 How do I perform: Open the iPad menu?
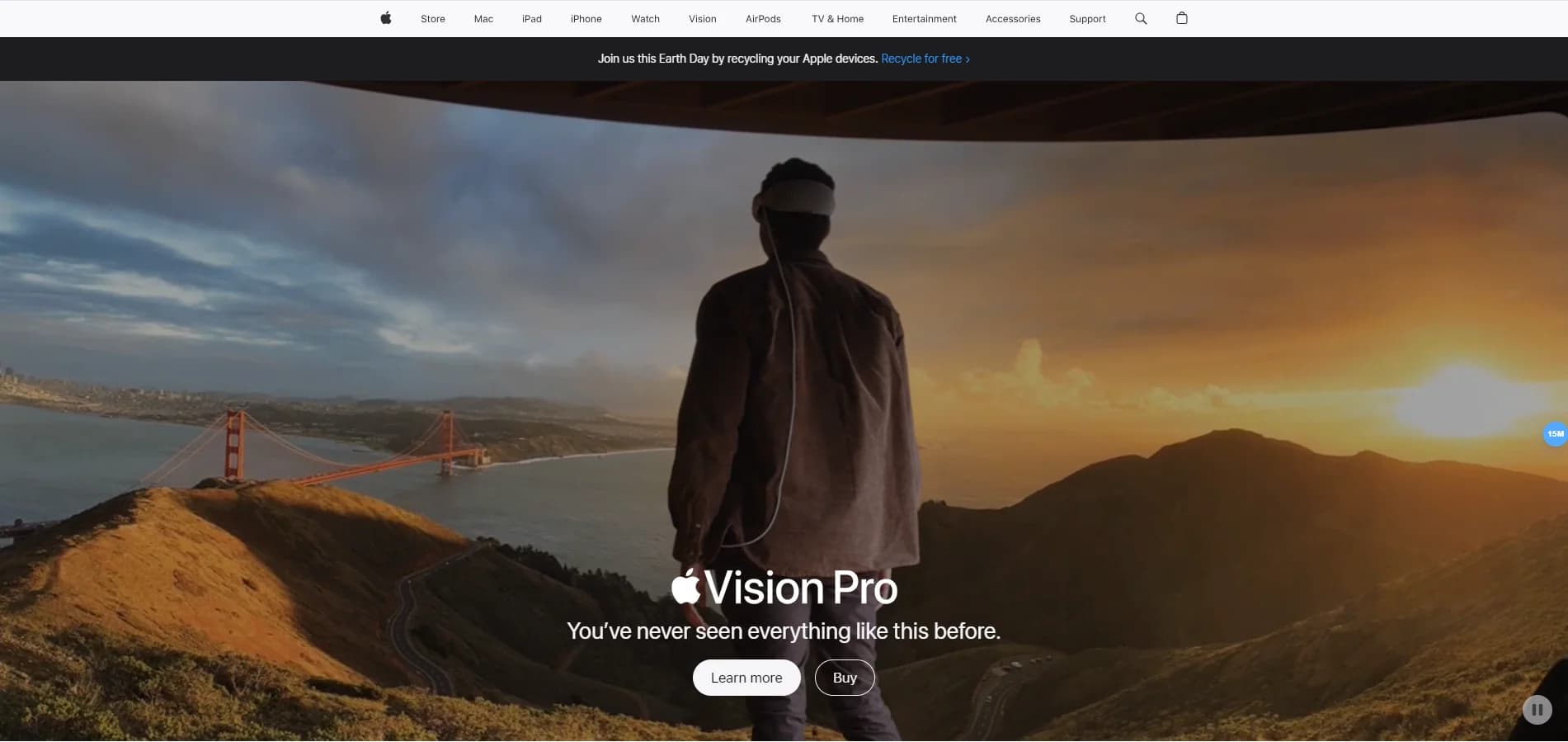[x=532, y=19]
